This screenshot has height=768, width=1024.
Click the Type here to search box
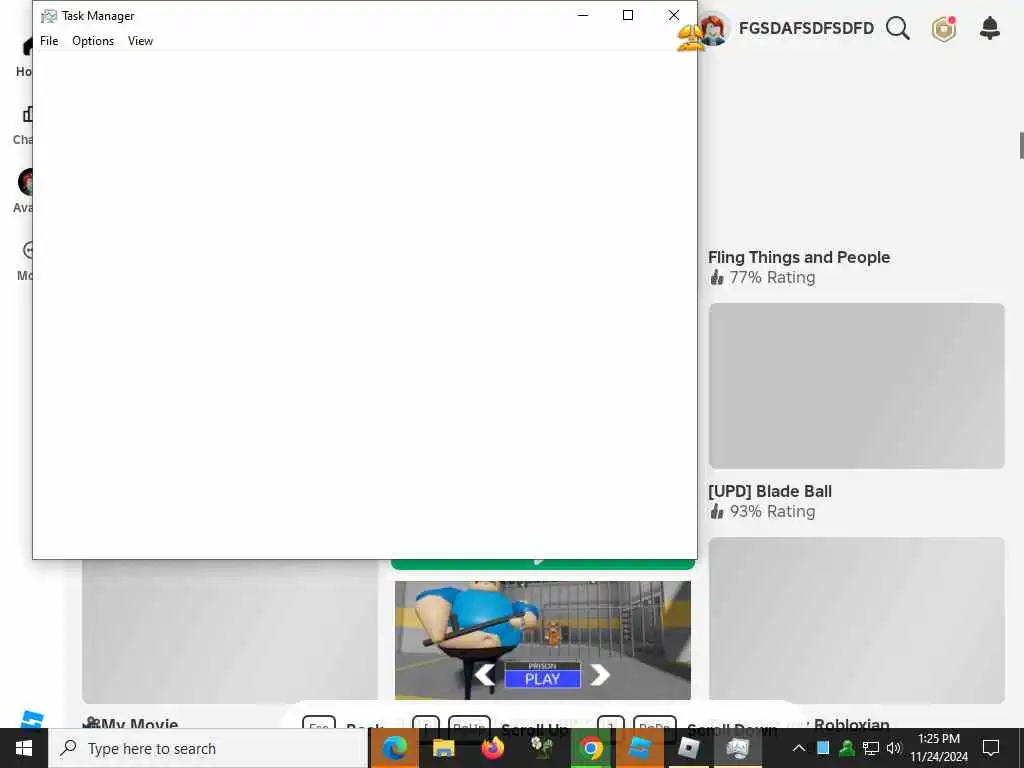pos(208,748)
